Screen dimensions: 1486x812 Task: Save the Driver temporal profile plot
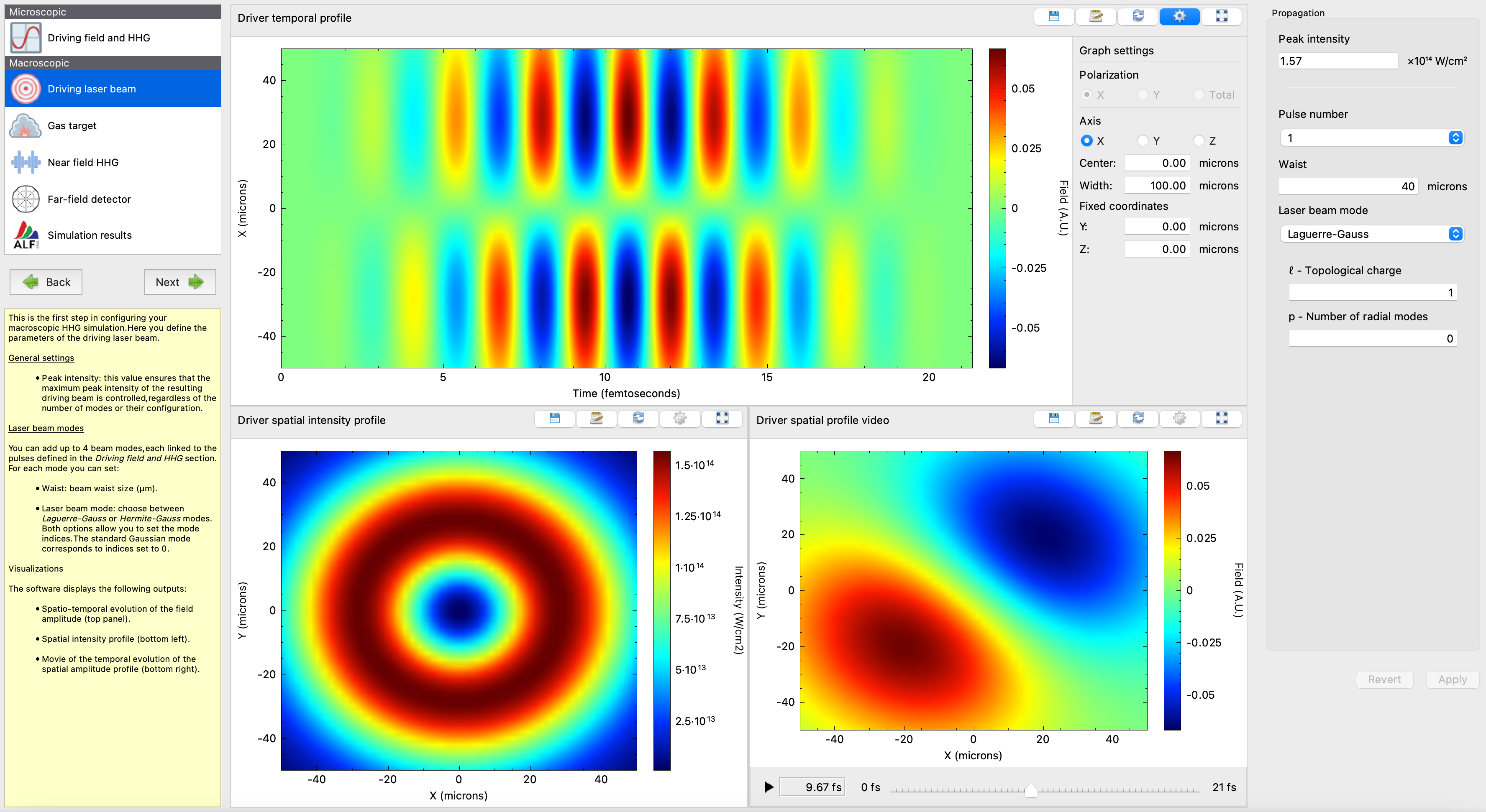(x=1054, y=16)
